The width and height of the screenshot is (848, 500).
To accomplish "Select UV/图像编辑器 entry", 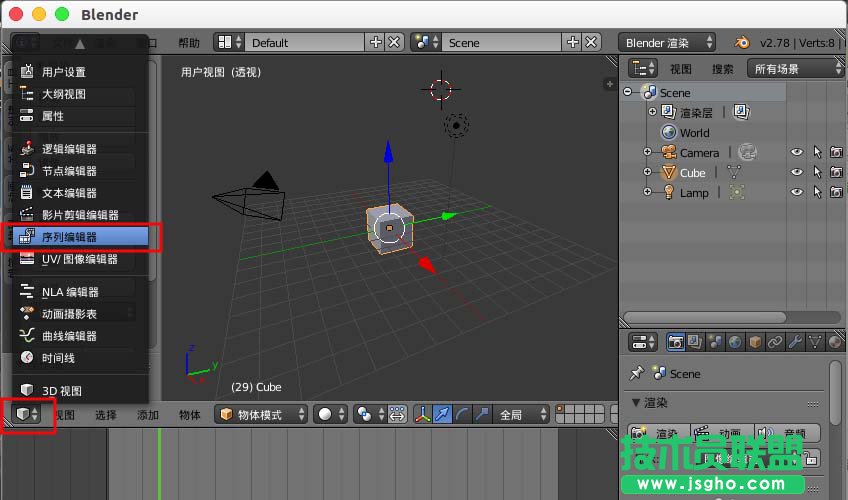I will coord(80,259).
